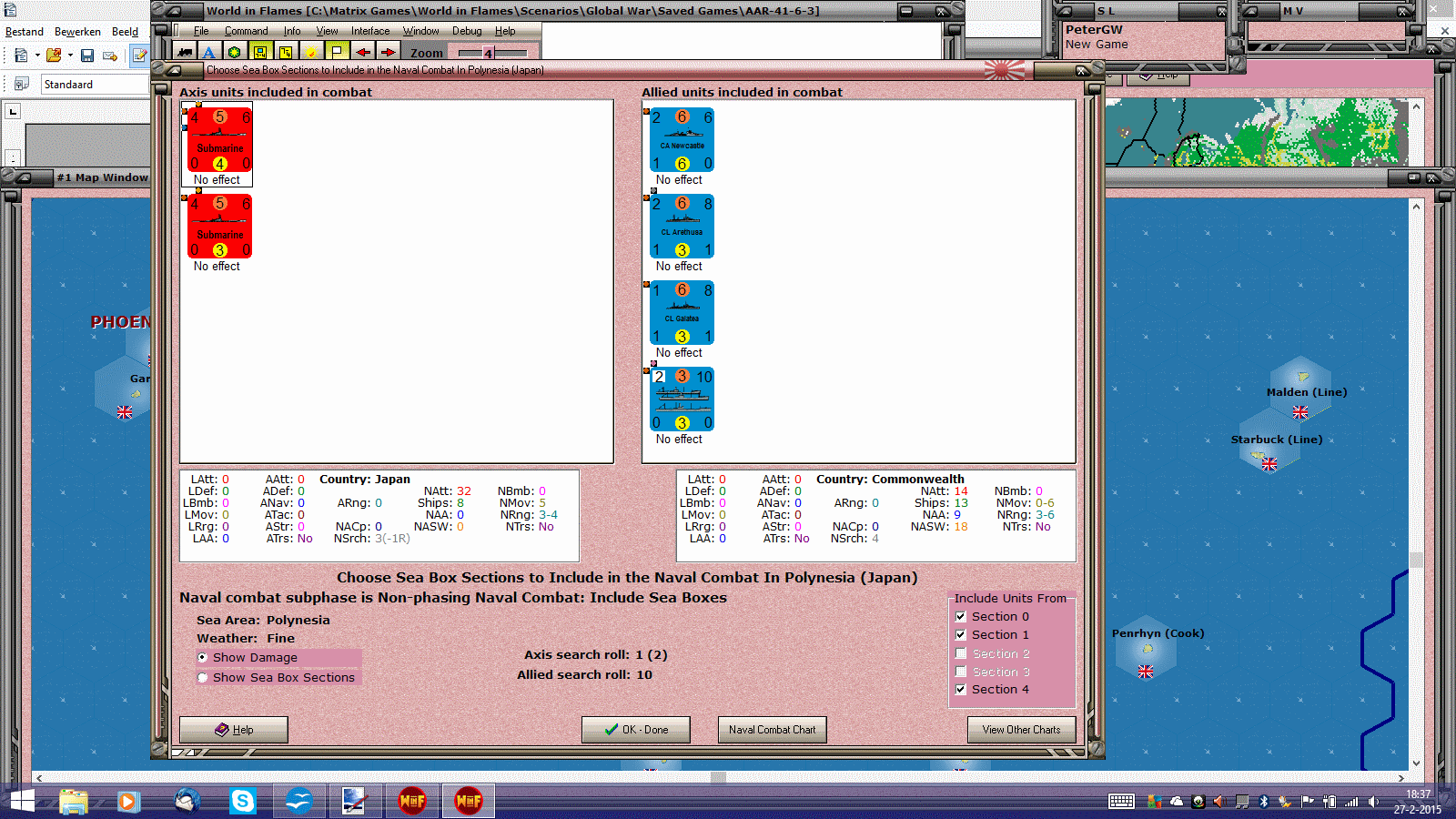Click the Help button in combat dialog
The width and height of the screenshot is (1456, 819).
[x=234, y=730]
